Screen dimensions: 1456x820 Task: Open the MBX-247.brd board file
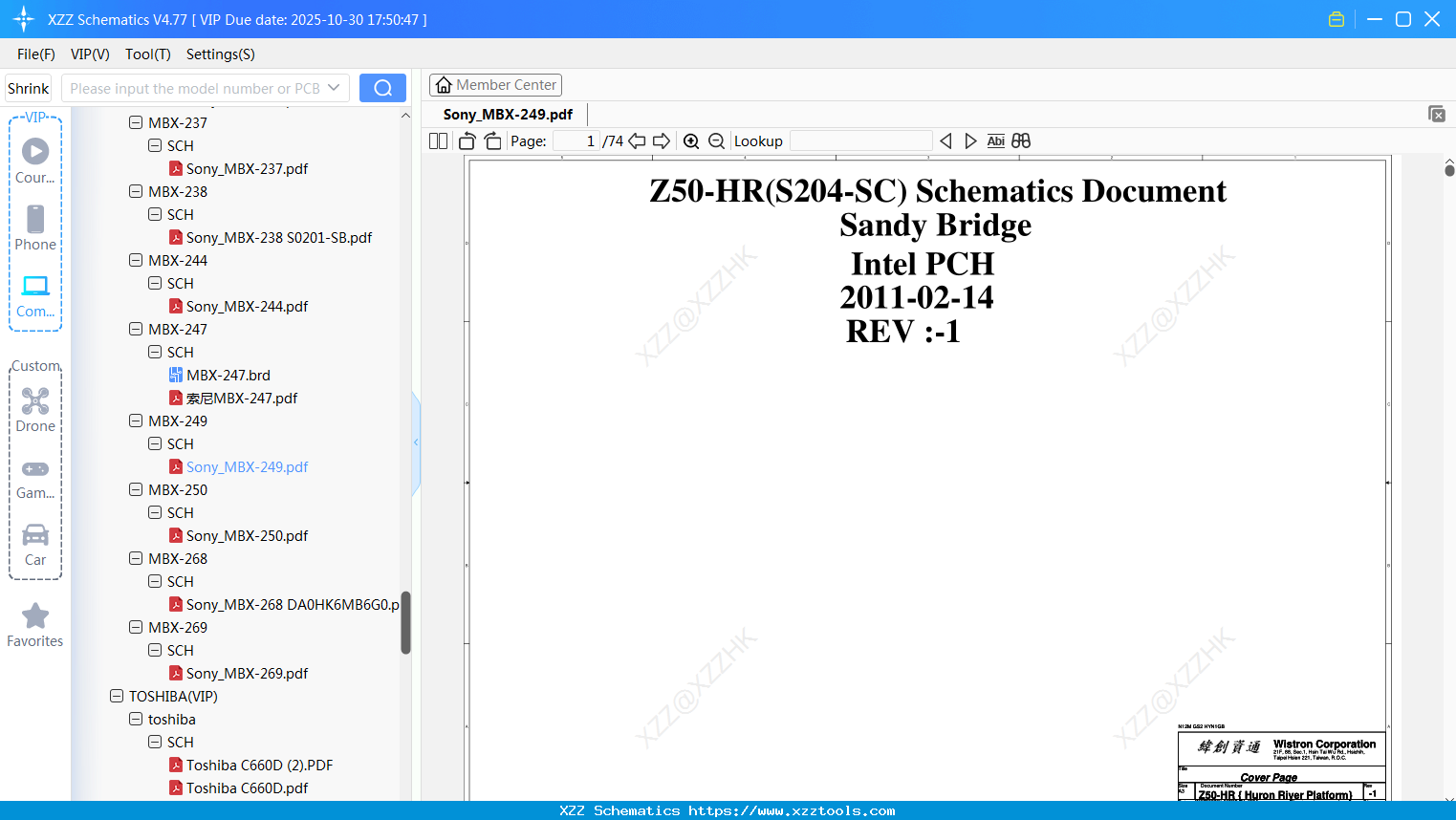click(x=228, y=376)
